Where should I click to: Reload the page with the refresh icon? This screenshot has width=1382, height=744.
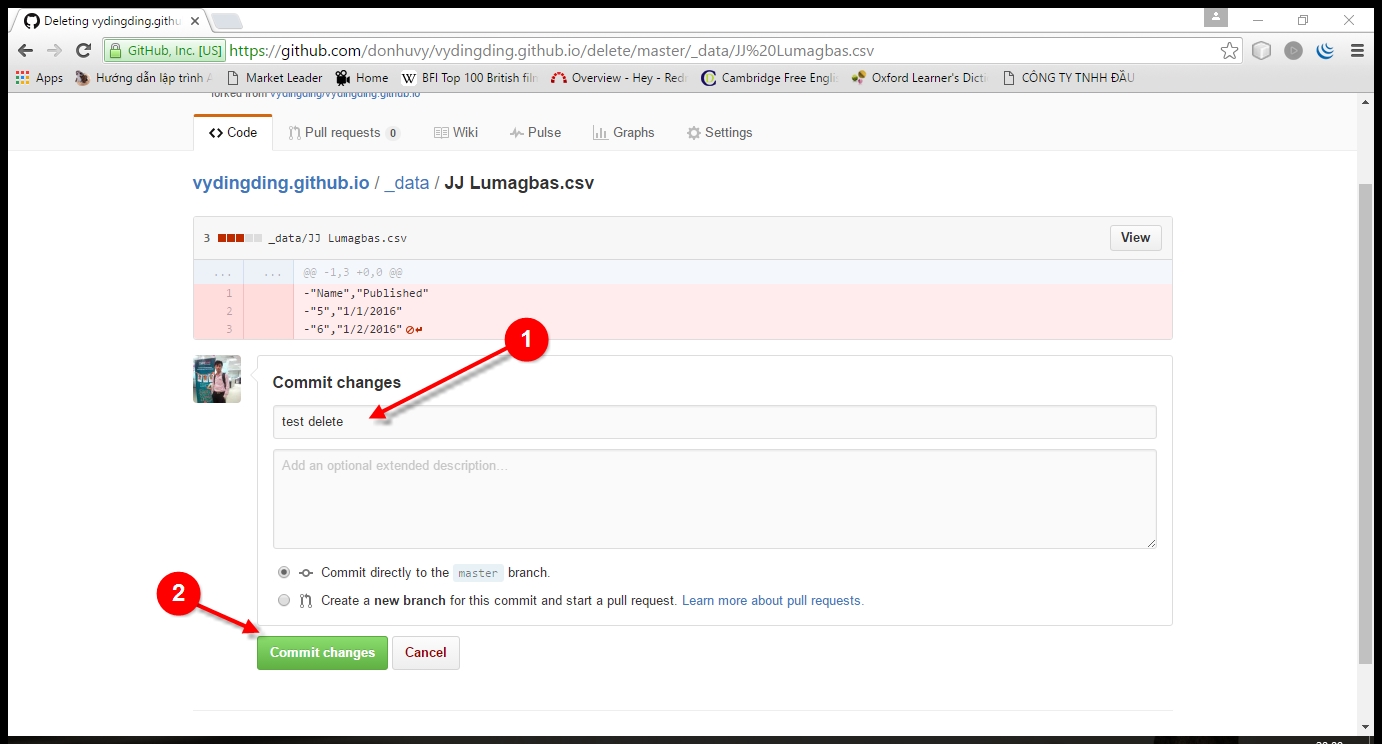tap(84, 50)
